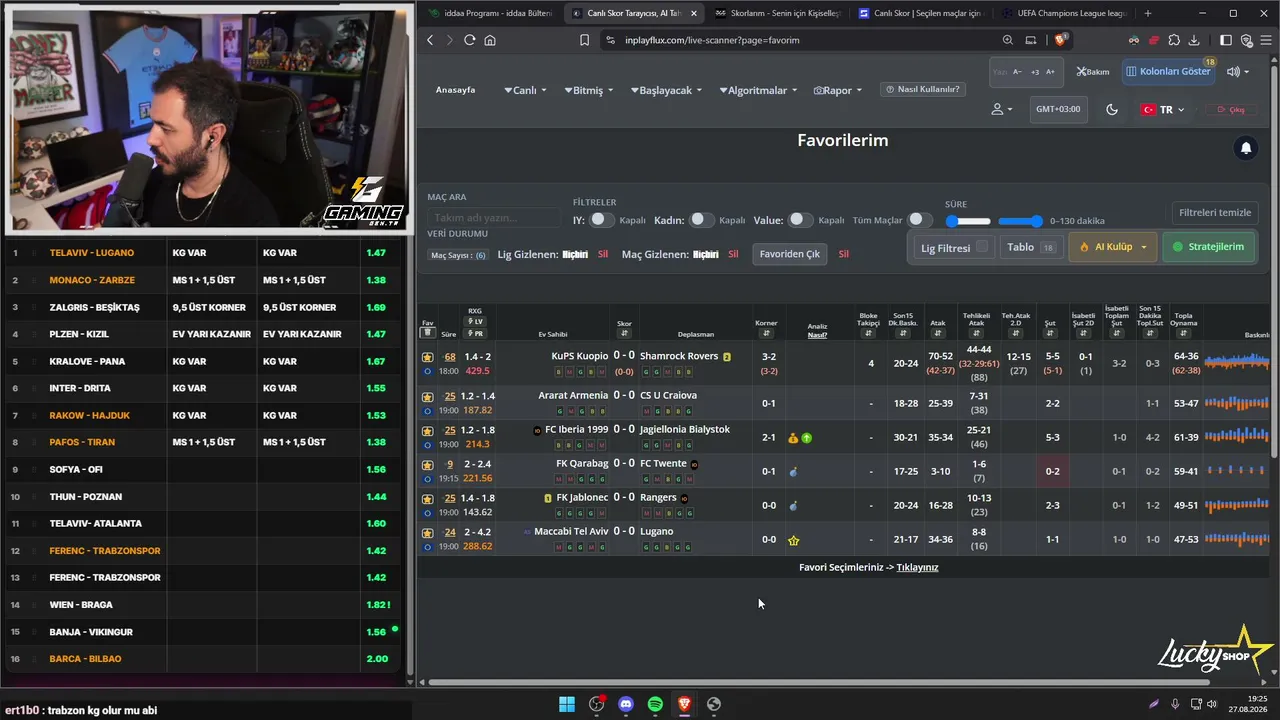1280x720 pixels.
Task: Click the favorite star for FK Qarabag
Action: pyautogui.click(x=428, y=465)
